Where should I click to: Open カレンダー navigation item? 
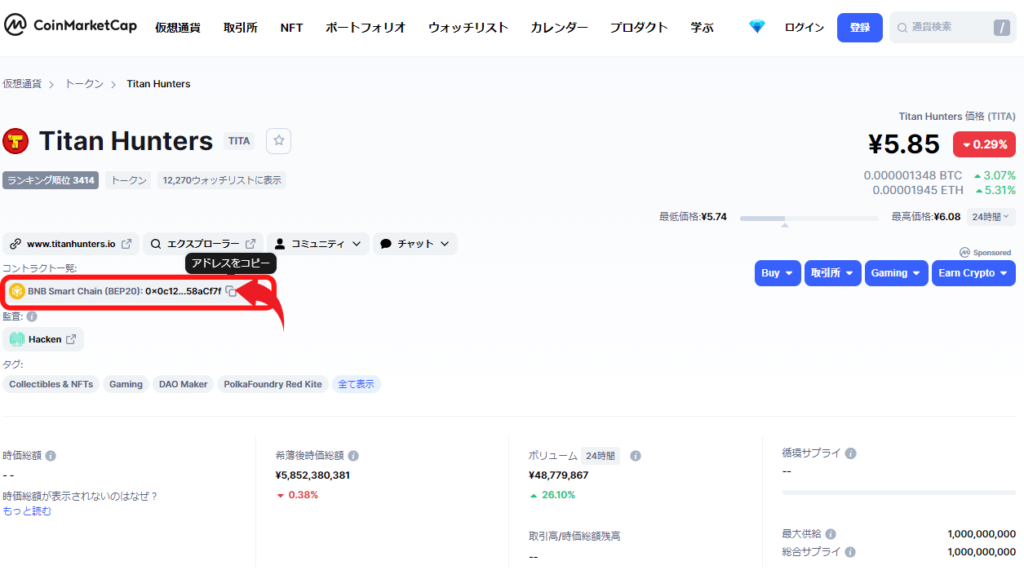click(x=559, y=27)
